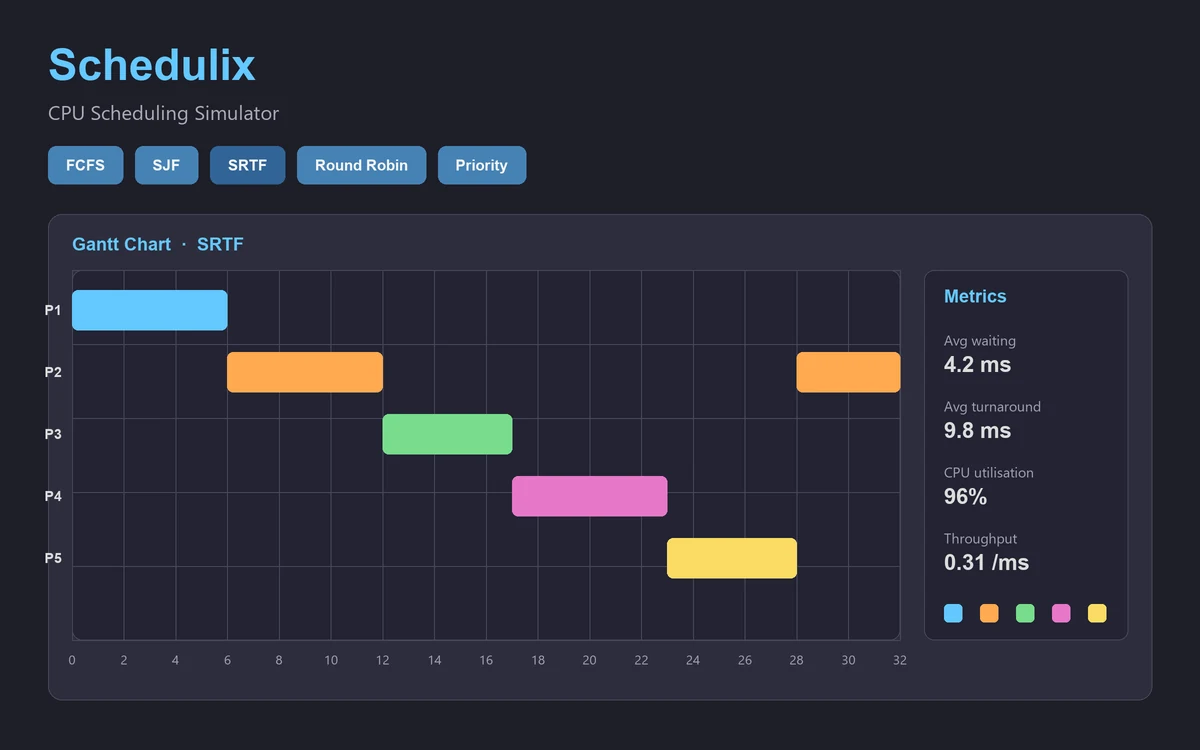
Task: Click the Avg waiting label
Action: (x=980, y=341)
